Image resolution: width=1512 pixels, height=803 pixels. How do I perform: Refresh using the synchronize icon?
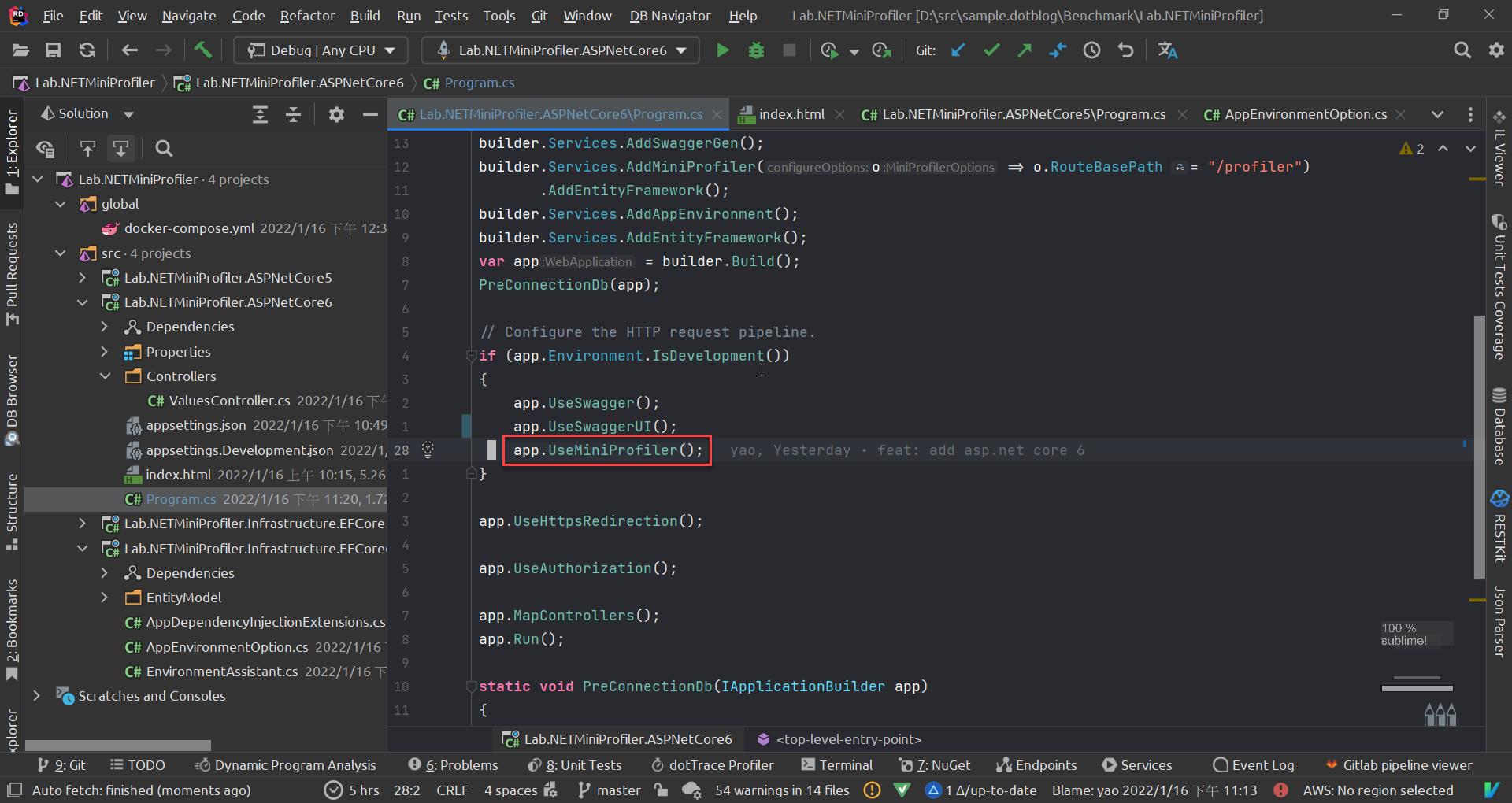87,50
